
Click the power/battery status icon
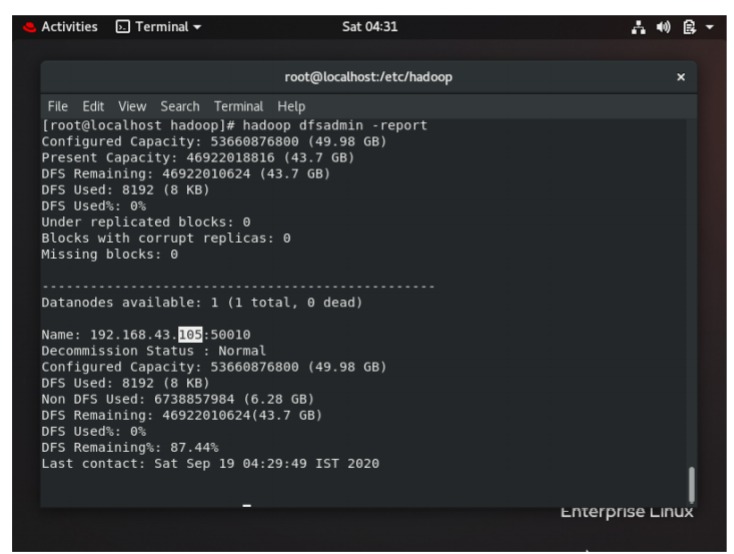click(x=689, y=27)
